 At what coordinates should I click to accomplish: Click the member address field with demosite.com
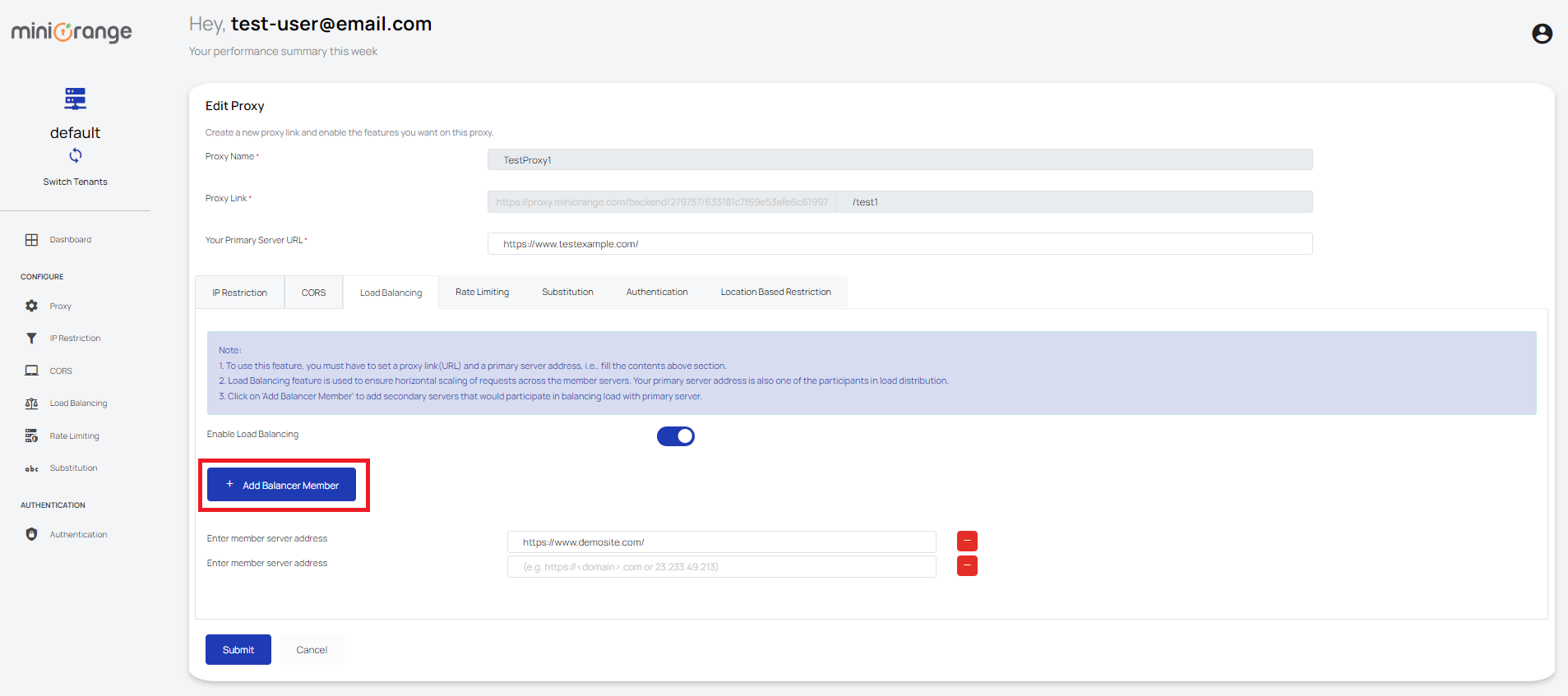pos(721,542)
